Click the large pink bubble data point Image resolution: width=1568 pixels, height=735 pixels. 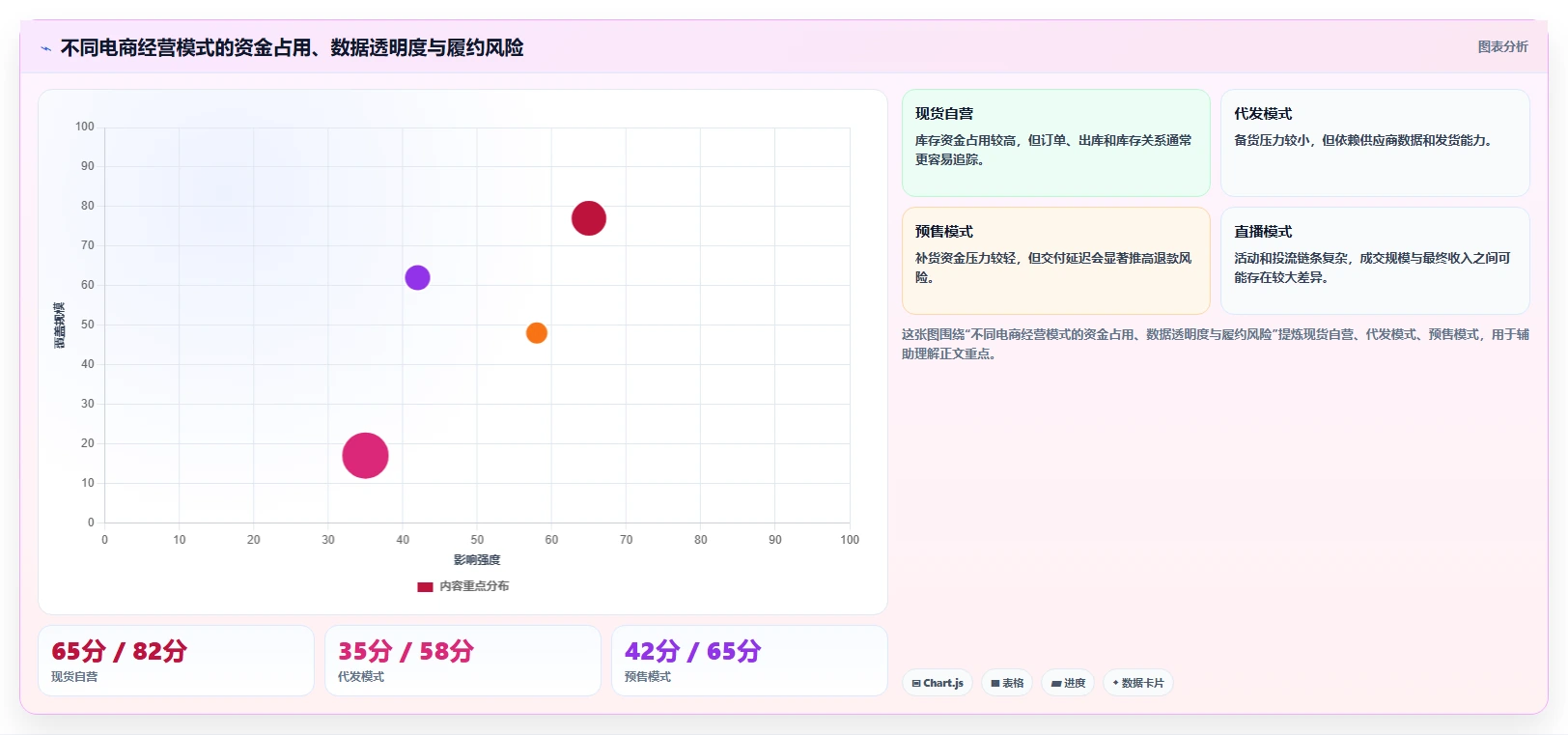click(365, 456)
